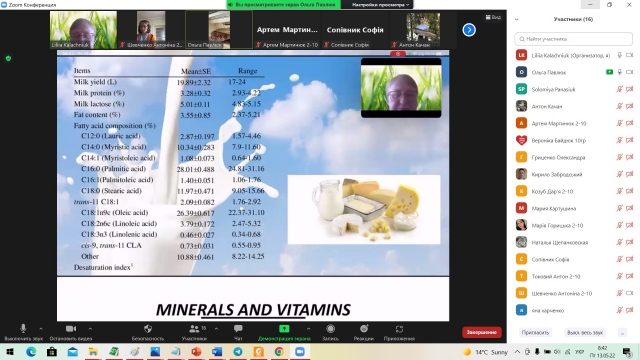Open Mail app from taskbar
Viewport: 640px width, 360px height.
(x=73, y=352)
